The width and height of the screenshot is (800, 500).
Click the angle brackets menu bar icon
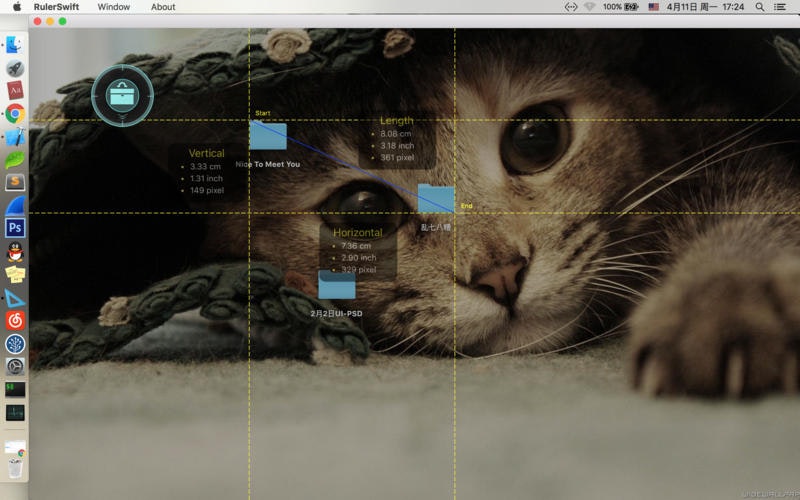coord(570,7)
